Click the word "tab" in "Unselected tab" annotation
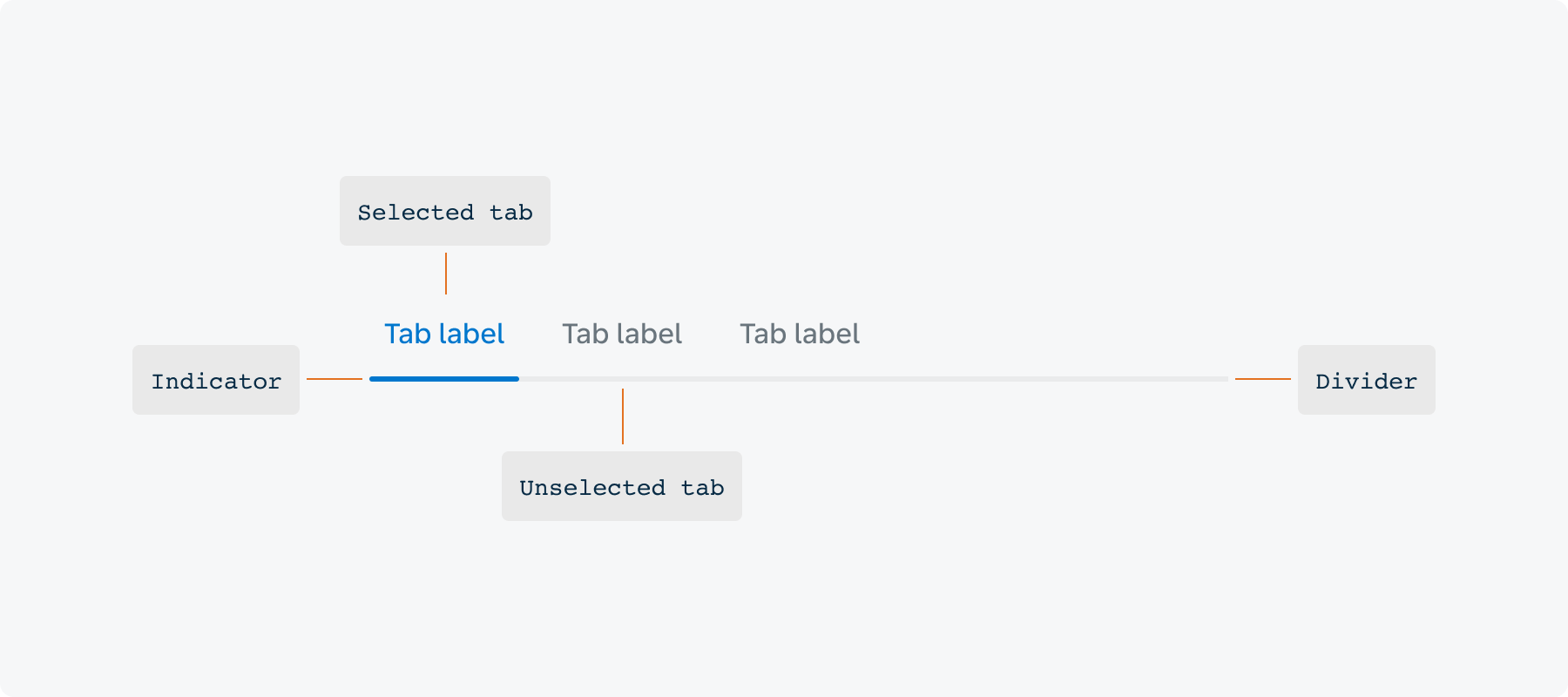 [x=703, y=488]
